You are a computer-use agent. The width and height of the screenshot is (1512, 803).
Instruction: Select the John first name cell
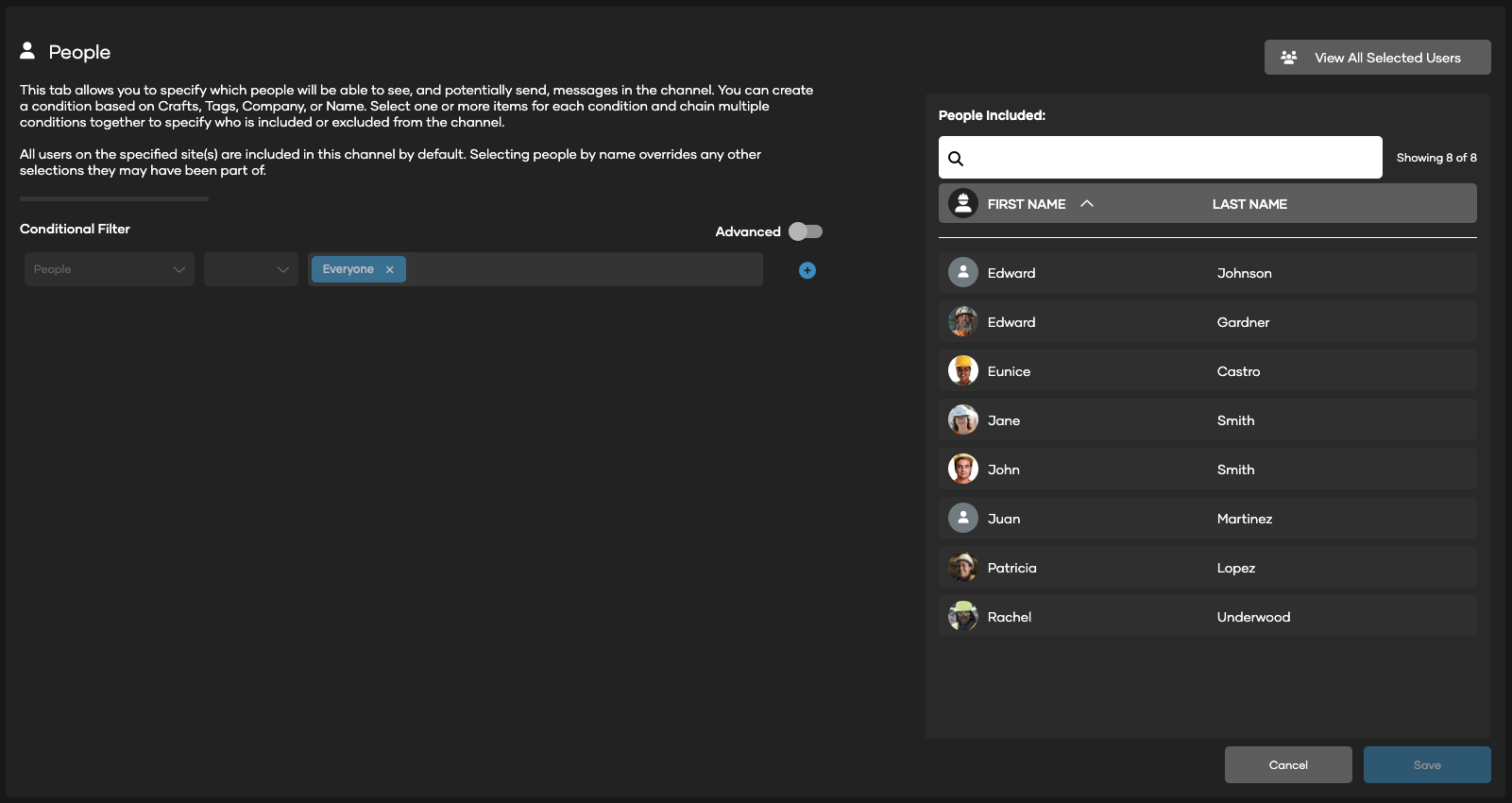pyautogui.click(x=1004, y=470)
